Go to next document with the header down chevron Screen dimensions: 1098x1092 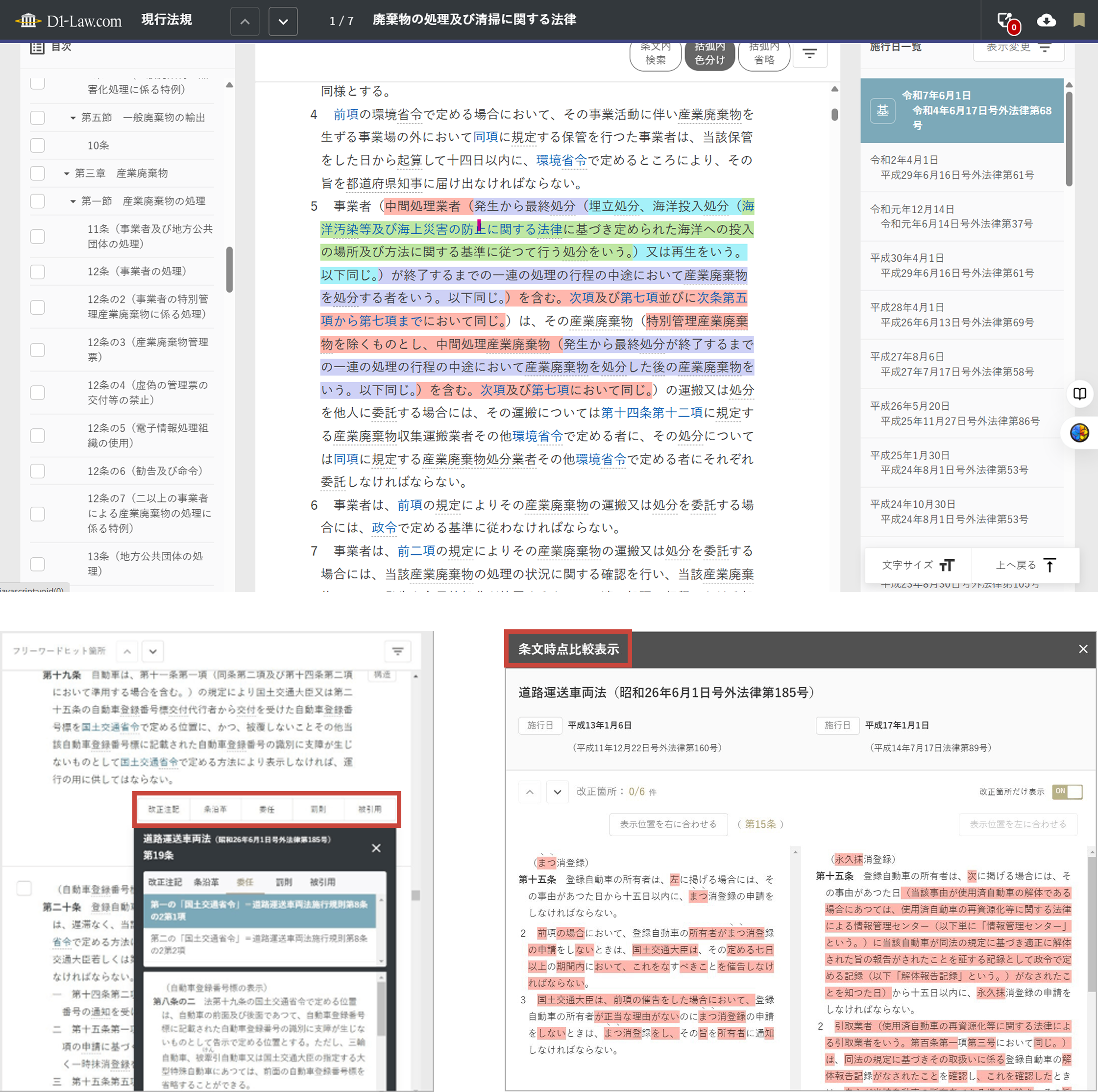point(283,22)
